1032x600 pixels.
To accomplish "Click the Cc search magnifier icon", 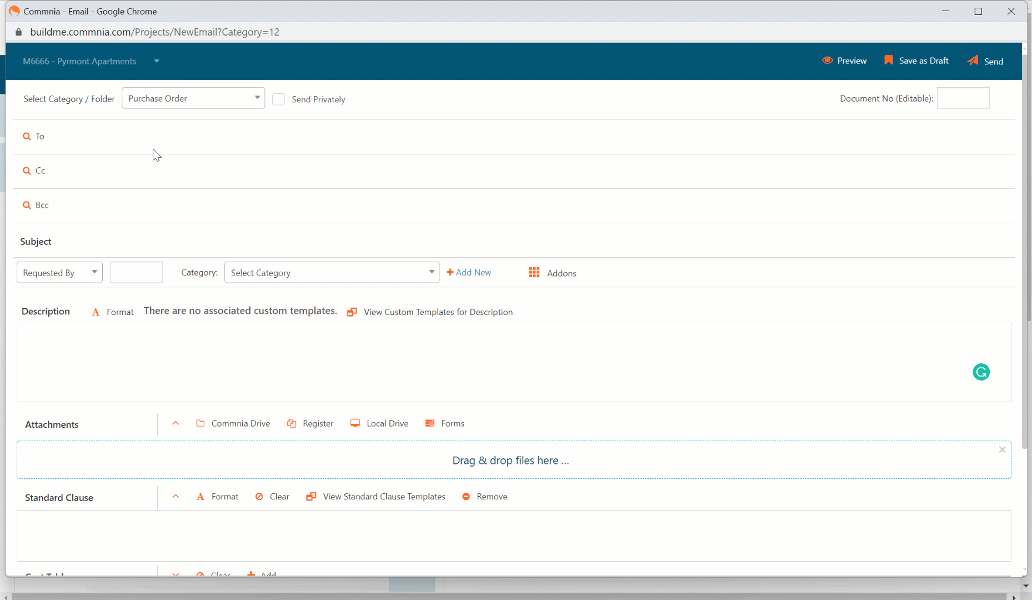I will [27, 170].
